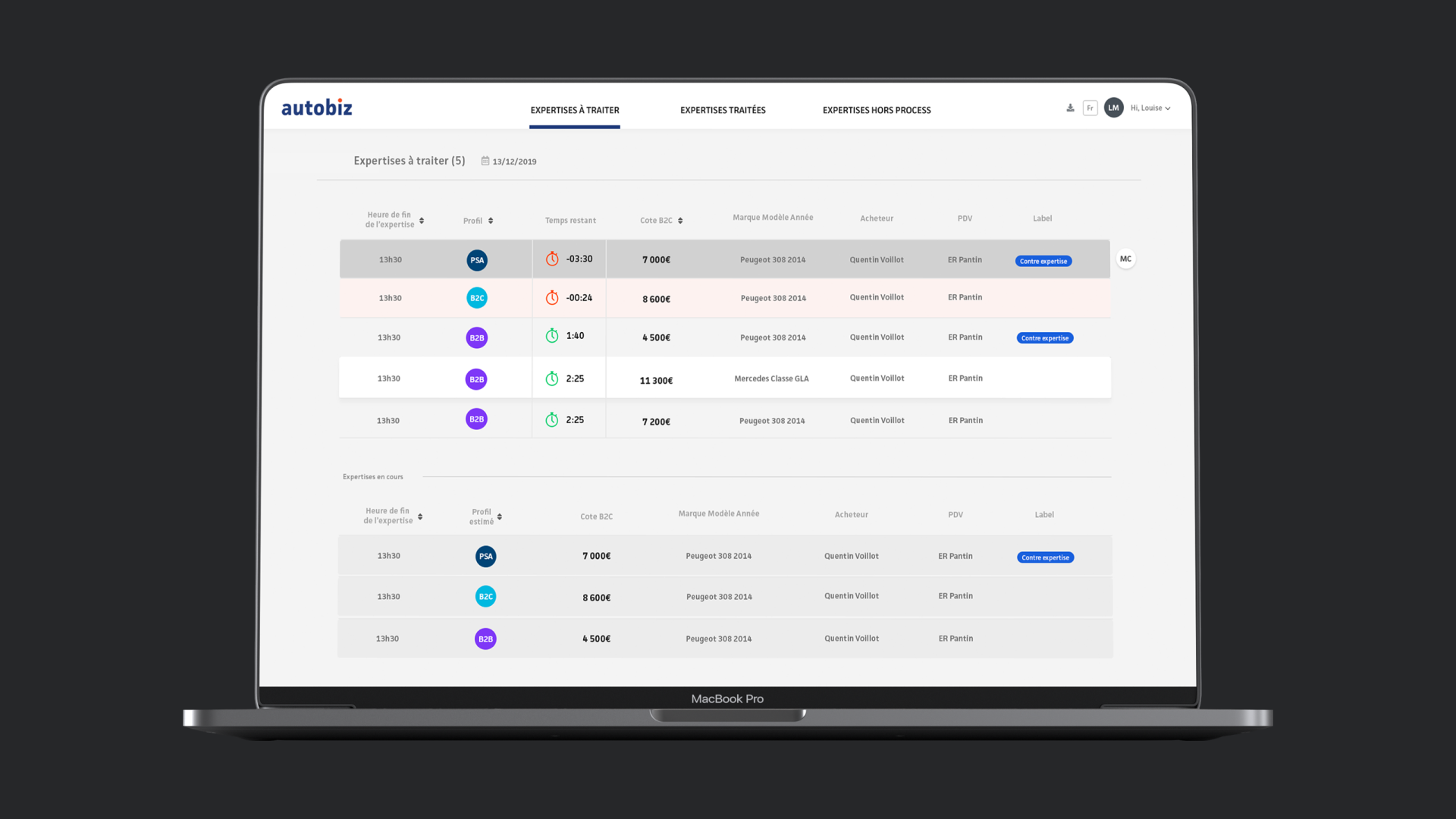Click the B2B badge in Expertises en cours
The image size is (1456, 819).
(x=485, y=639)
